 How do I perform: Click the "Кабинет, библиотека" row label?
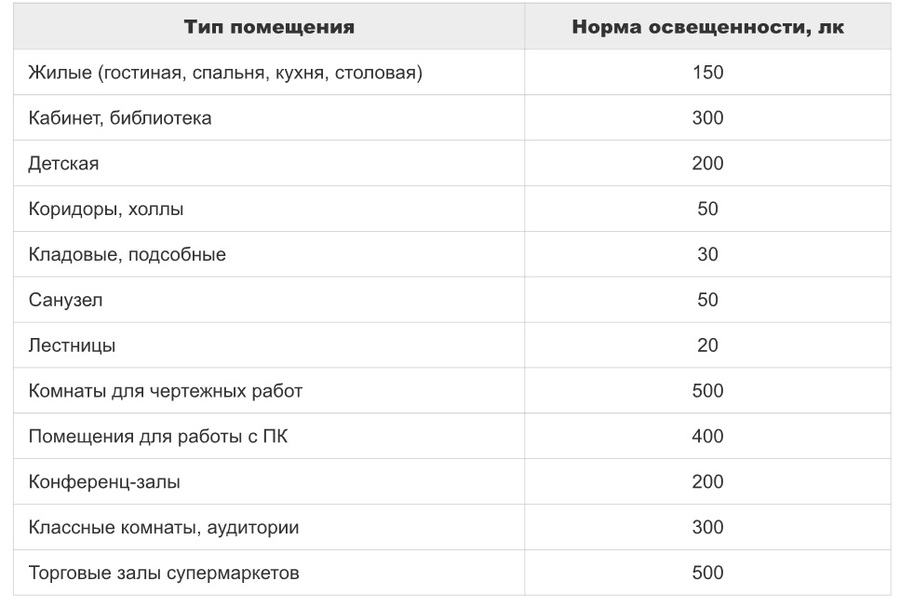[120, 118]
